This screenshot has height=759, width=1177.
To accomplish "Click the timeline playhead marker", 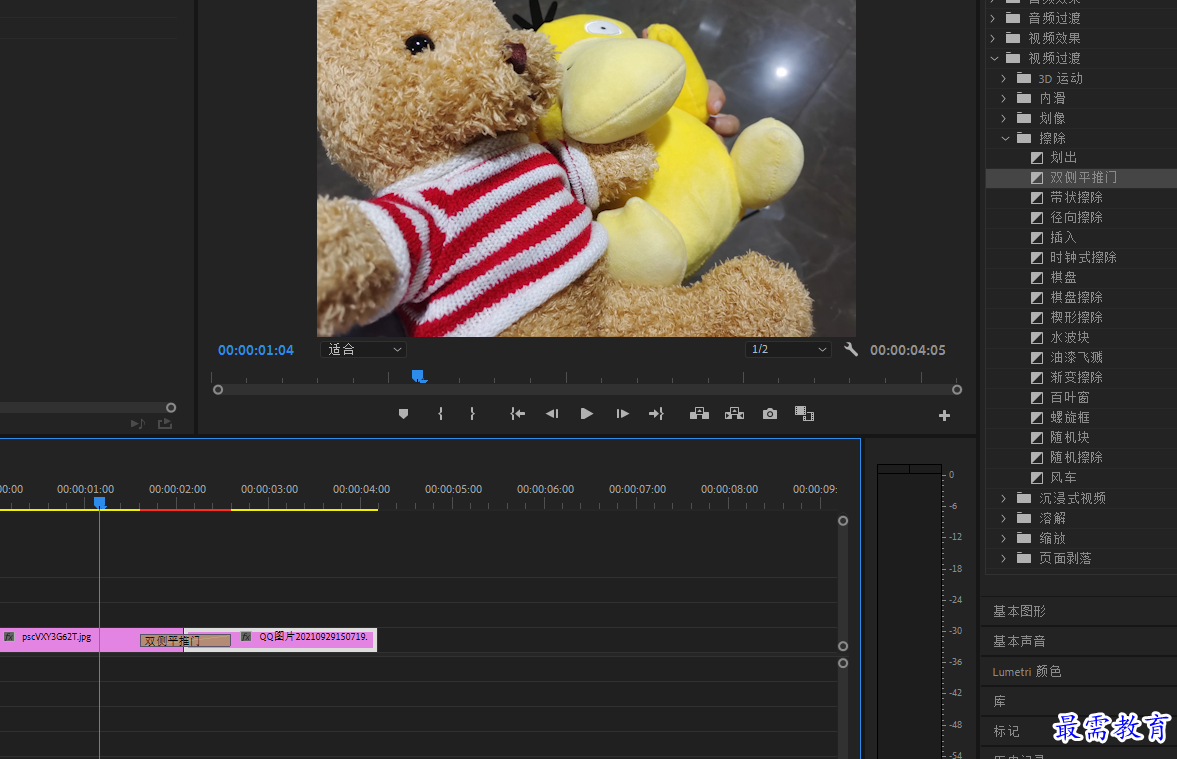I will coord(99,501).
